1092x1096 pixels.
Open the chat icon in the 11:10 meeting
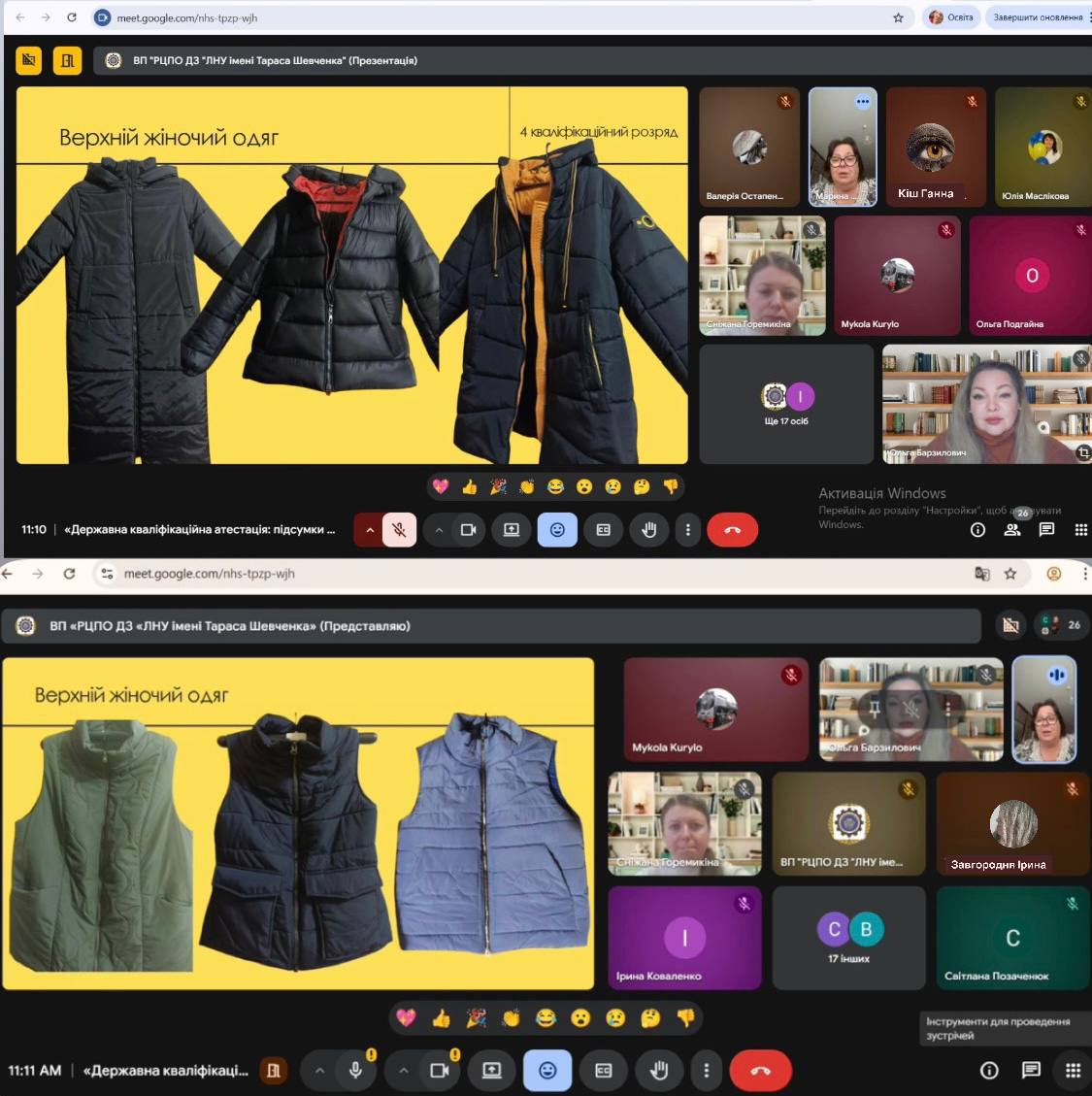[x=1046, y=529]
